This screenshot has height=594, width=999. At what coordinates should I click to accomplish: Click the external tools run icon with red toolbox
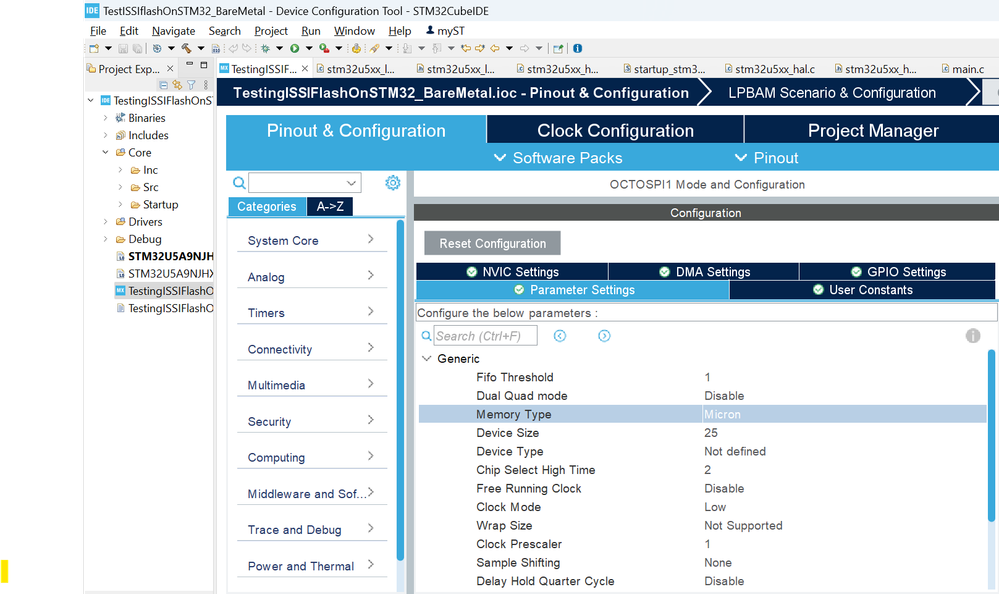click(324, 48)
